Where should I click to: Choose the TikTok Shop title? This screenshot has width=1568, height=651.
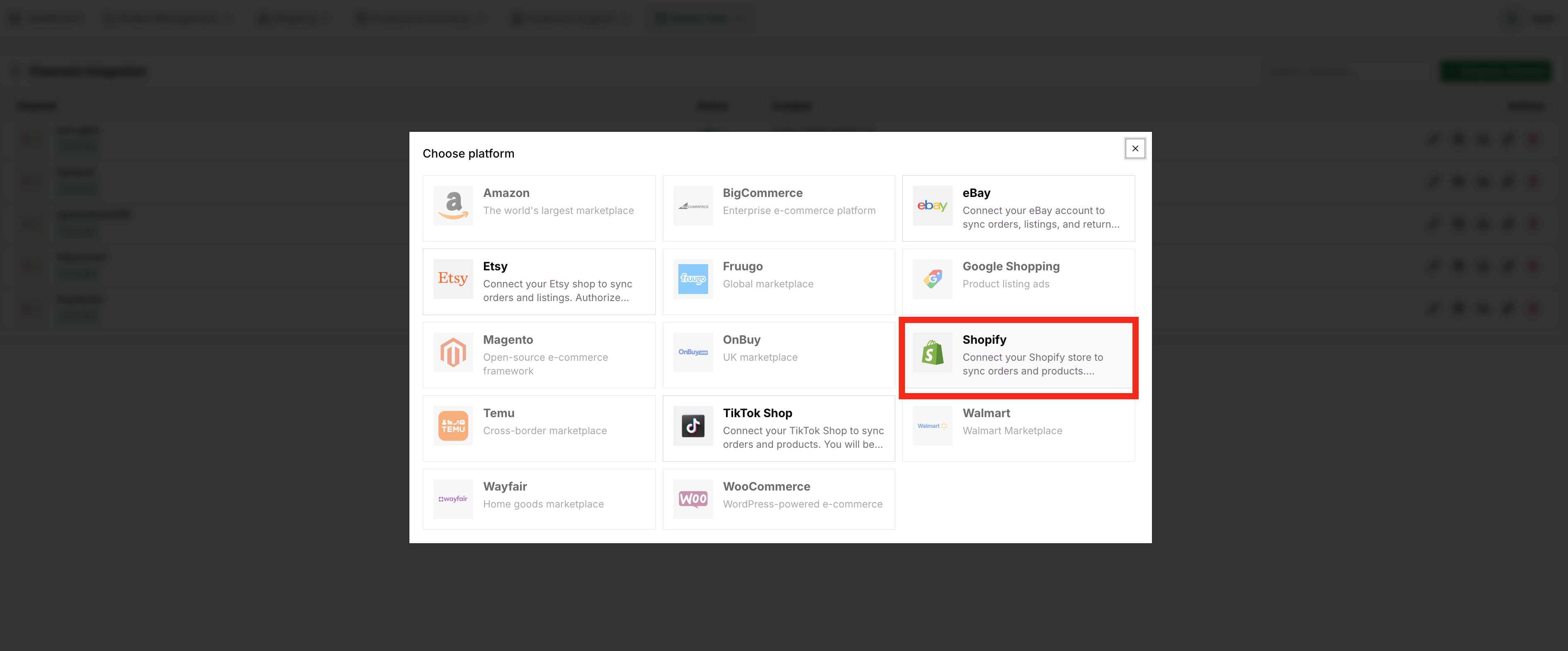pos(757,413)
